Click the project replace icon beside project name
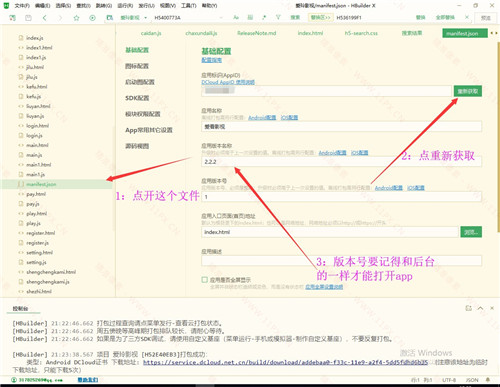Viewport: 500px width, 387px height. pos(109,18)
